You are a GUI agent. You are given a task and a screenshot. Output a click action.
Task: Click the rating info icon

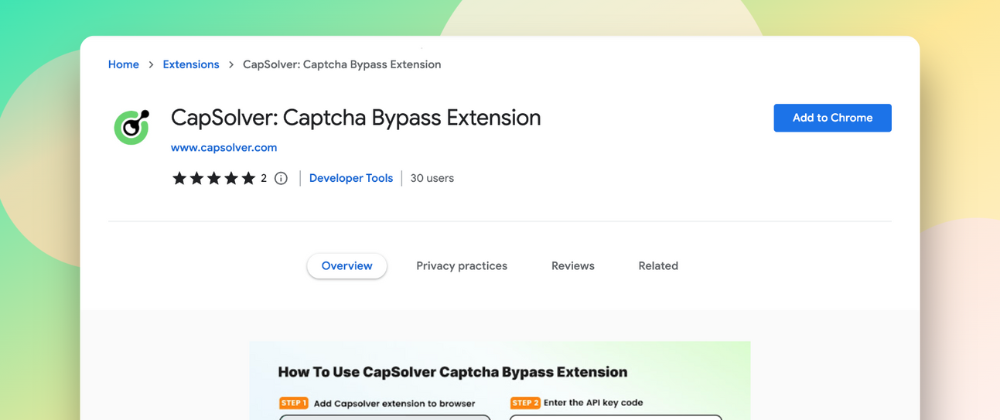(x=281, y=178)
